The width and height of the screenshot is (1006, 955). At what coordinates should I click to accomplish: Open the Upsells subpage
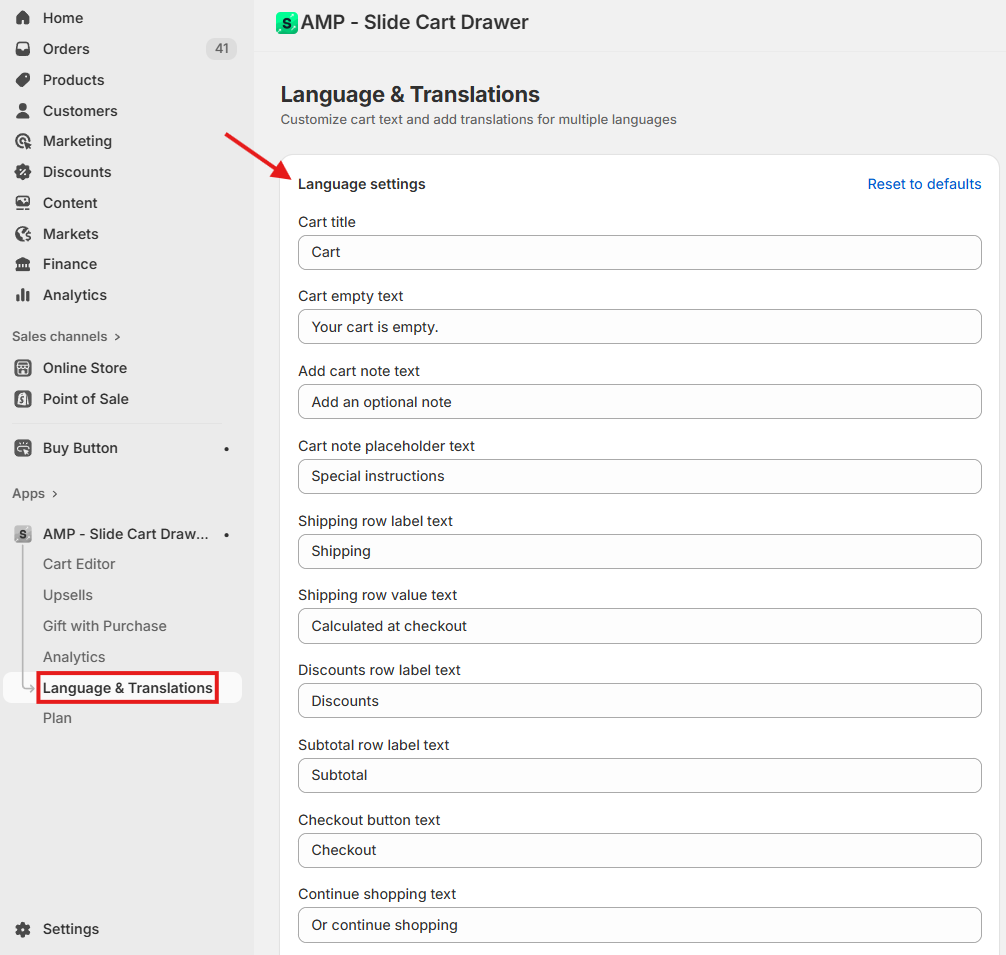68,595
